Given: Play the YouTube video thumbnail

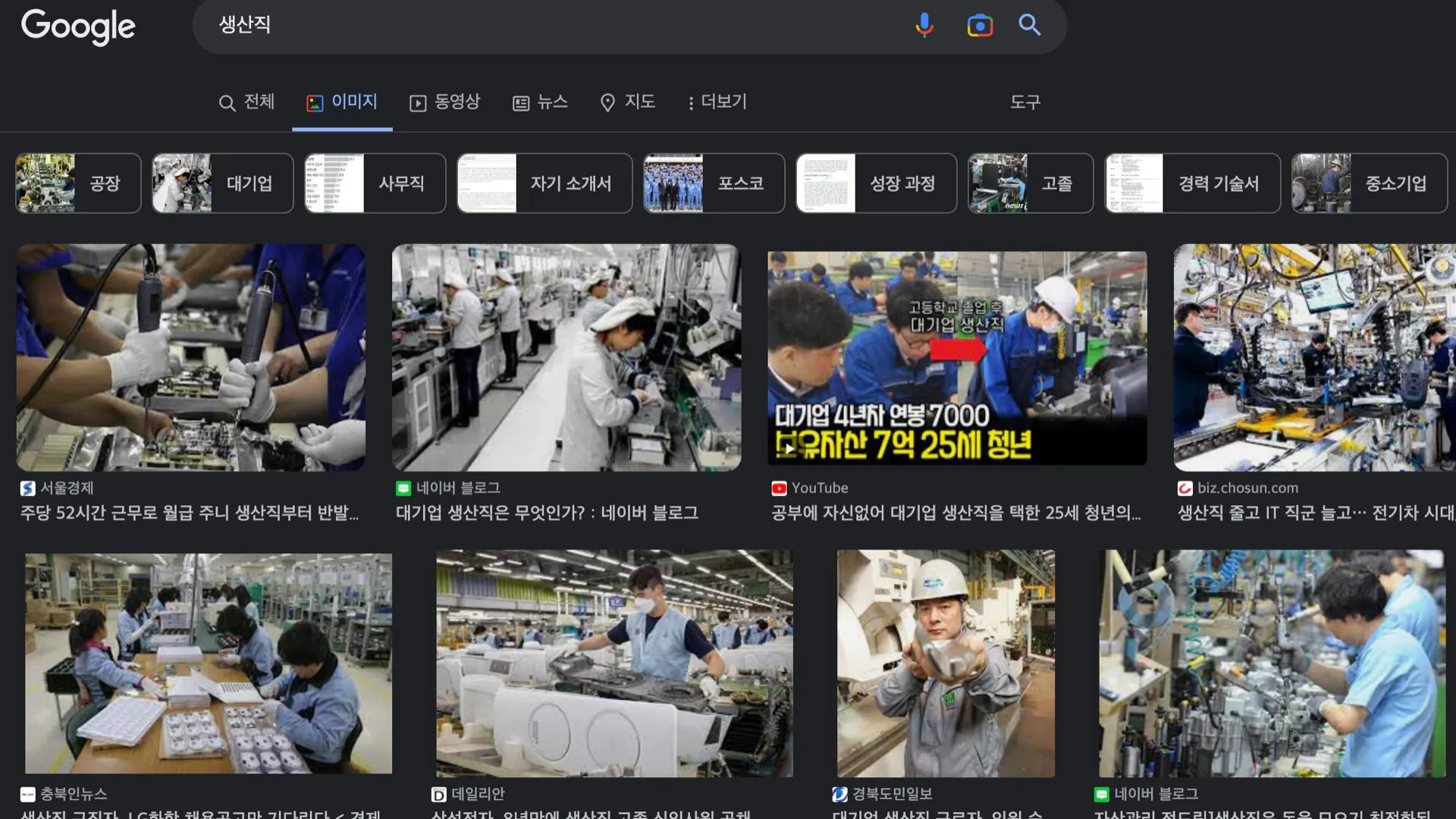Looking at the screenshot, I should coord(956,357).
